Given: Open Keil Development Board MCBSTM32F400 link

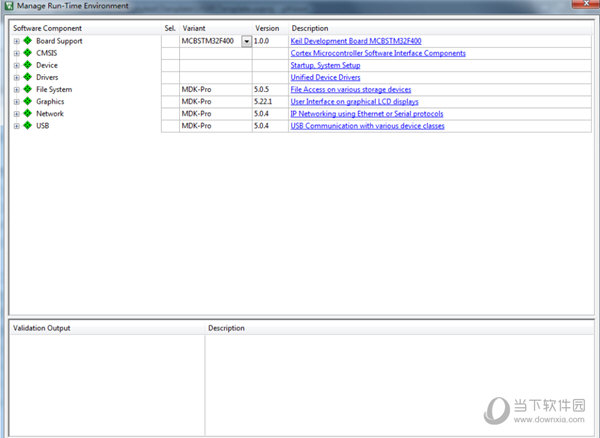Looking at the screenshot, I should [356, 41].
